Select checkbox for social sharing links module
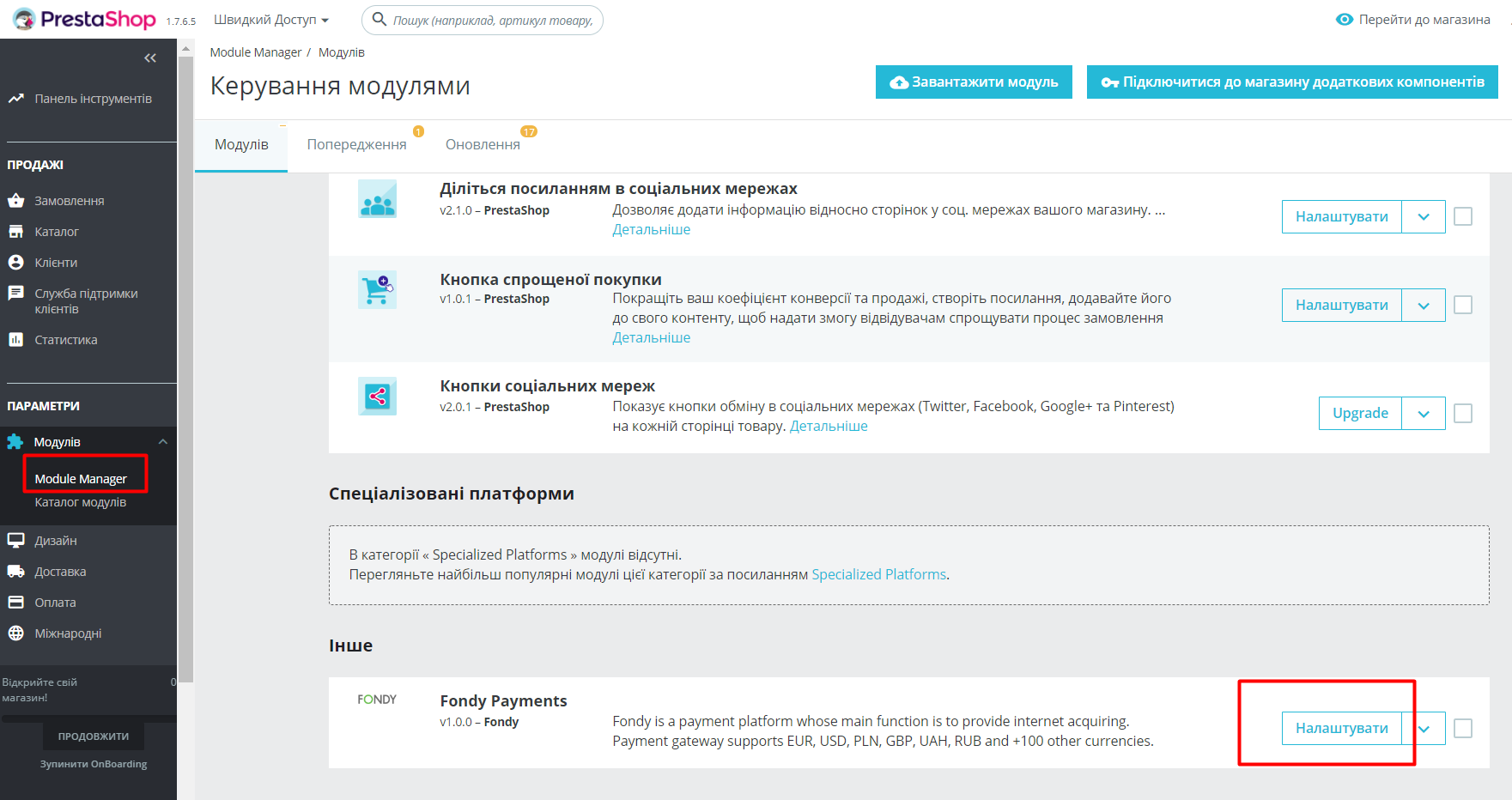1512x800 pixels. pos(1463,216)
